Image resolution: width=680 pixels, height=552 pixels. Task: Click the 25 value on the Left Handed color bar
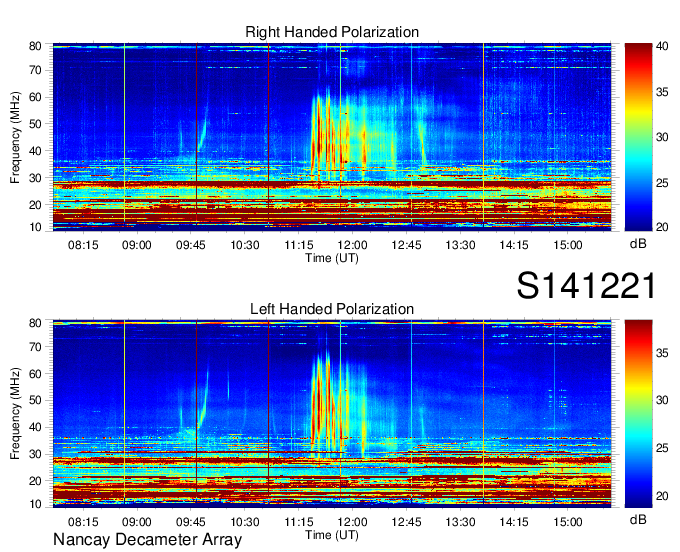click(x=662, y=447)
